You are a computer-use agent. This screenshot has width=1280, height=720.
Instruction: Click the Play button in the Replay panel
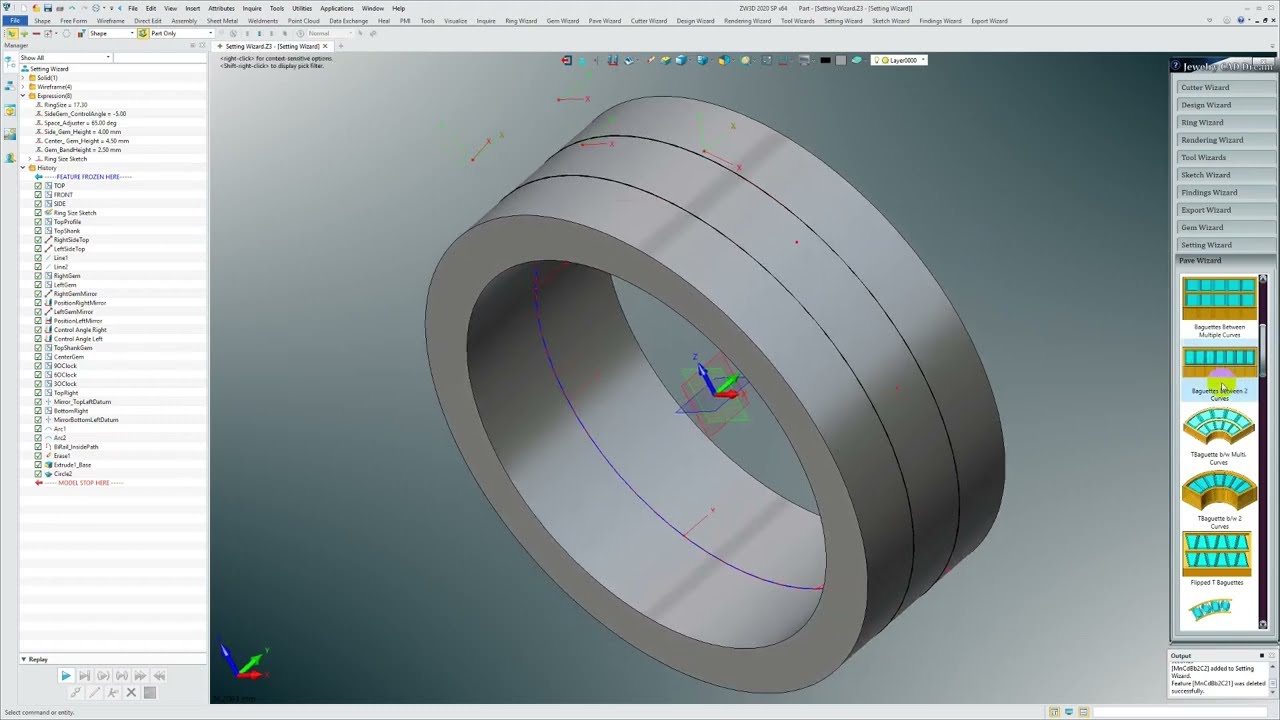point(66,676)
